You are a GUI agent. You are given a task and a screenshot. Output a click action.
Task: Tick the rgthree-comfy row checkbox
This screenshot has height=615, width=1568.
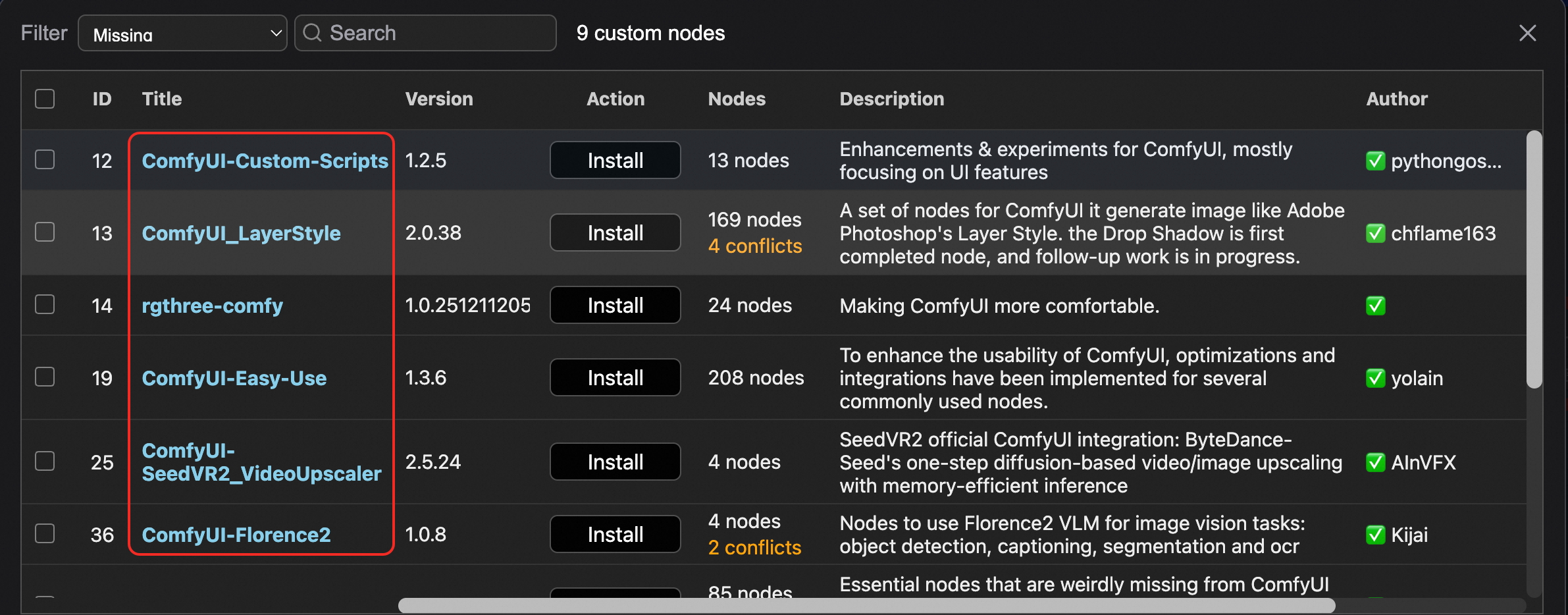click(45, 304)
